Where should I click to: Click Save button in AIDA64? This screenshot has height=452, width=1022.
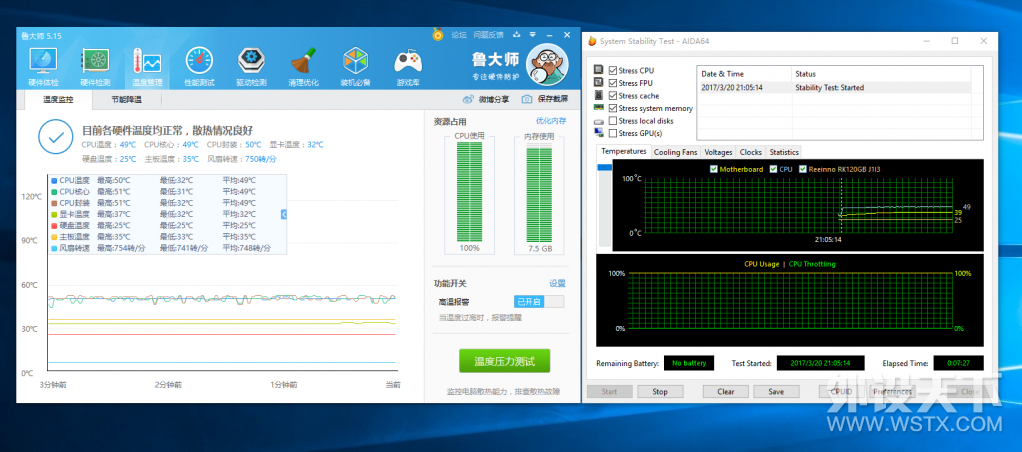776,392
